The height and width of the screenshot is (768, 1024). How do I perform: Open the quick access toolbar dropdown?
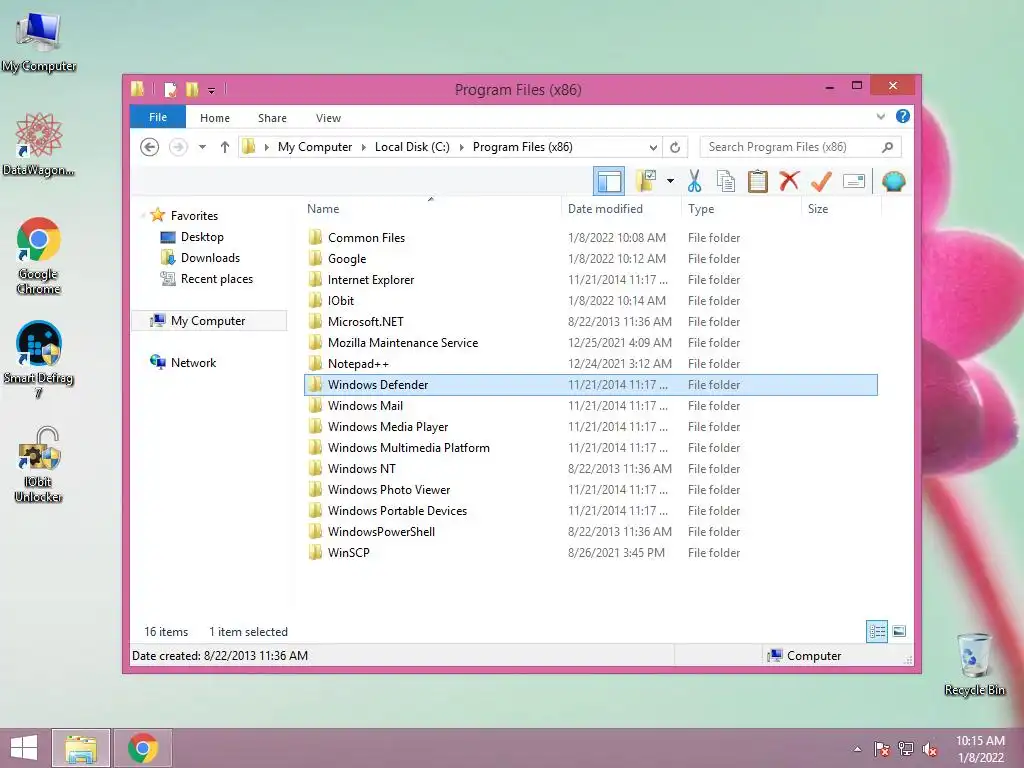coord(212,90)
